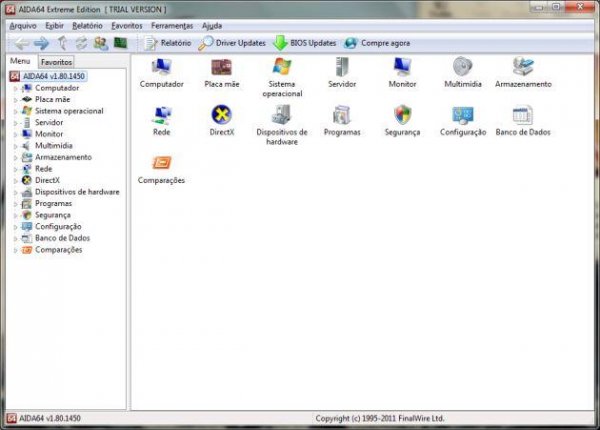This screenshot has height=430, width=600.
Task: Select Banco de Dados in the sidebar tree
Action: click(x=62, y=238)
